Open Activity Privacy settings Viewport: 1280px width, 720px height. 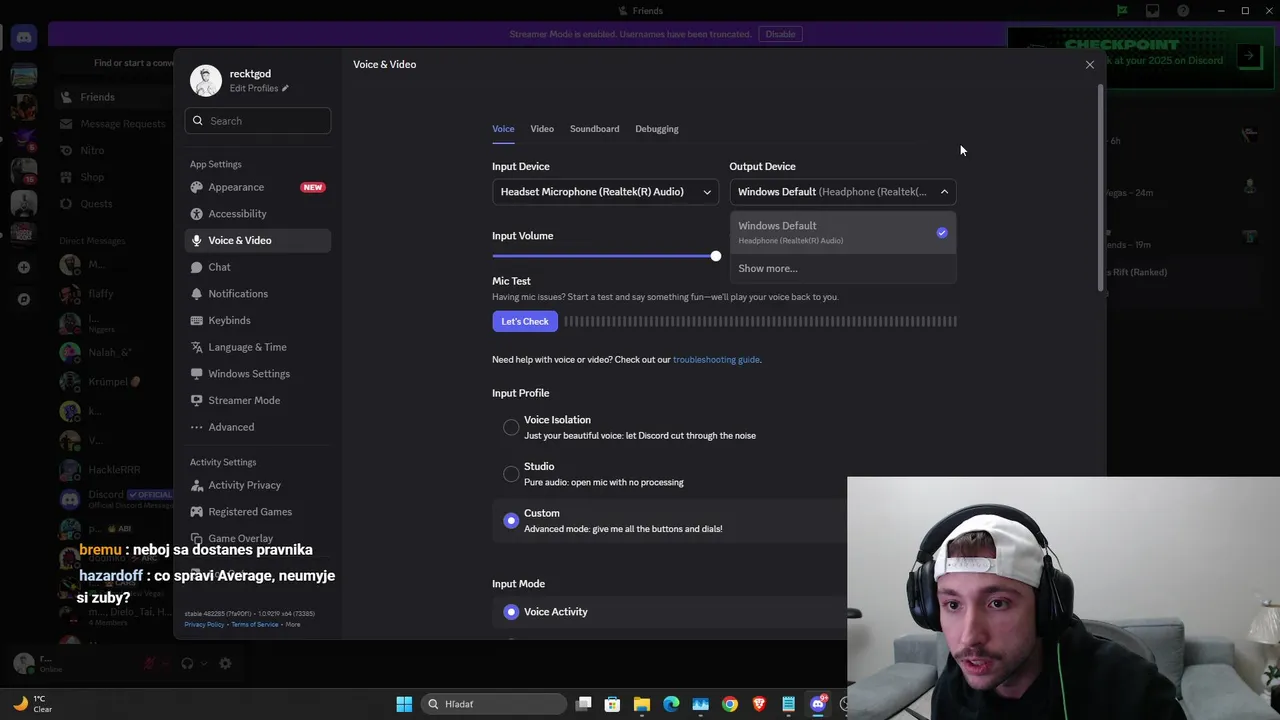[257, 485]
